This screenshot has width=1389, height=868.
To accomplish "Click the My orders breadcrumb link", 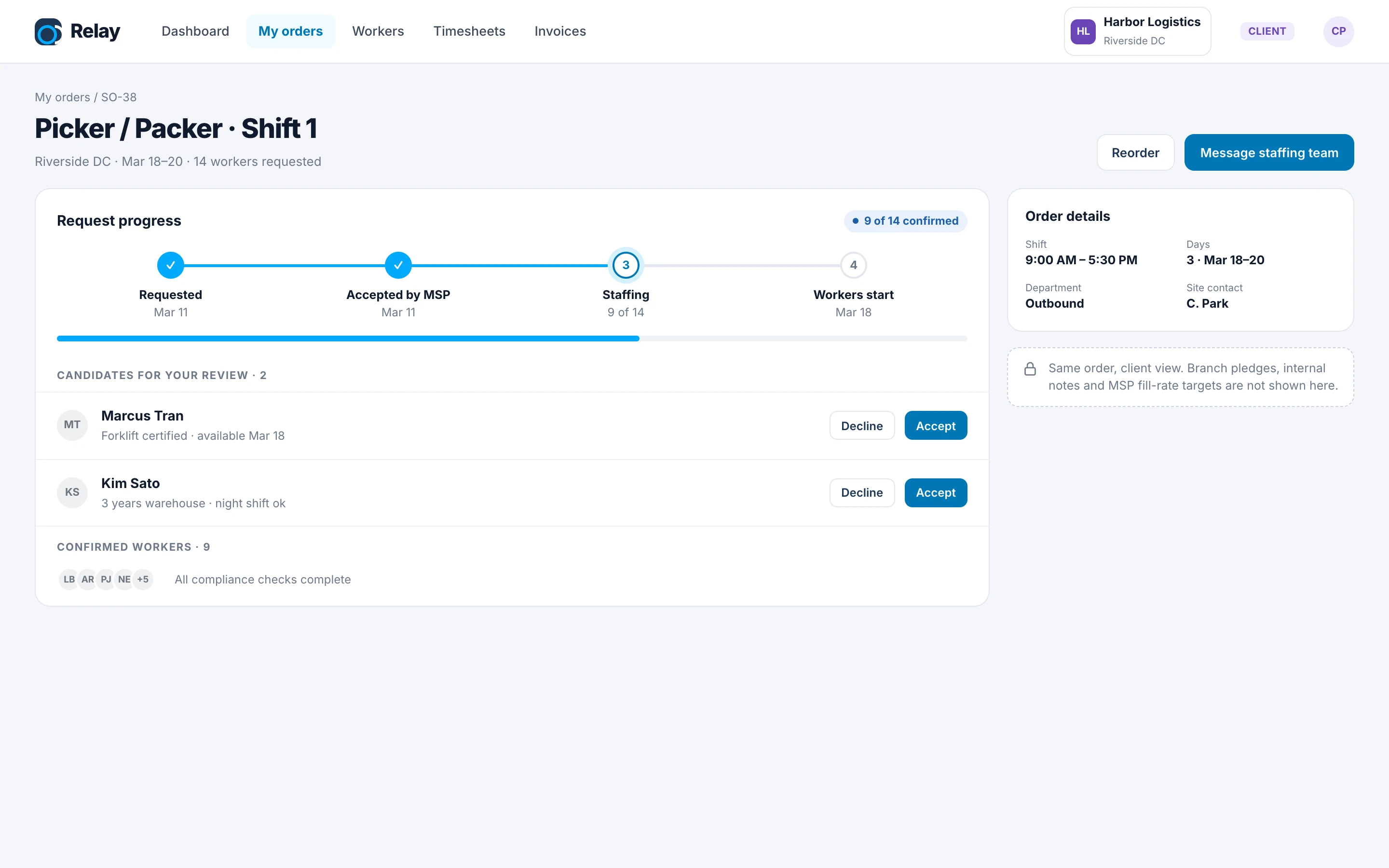I will [63, 97].
